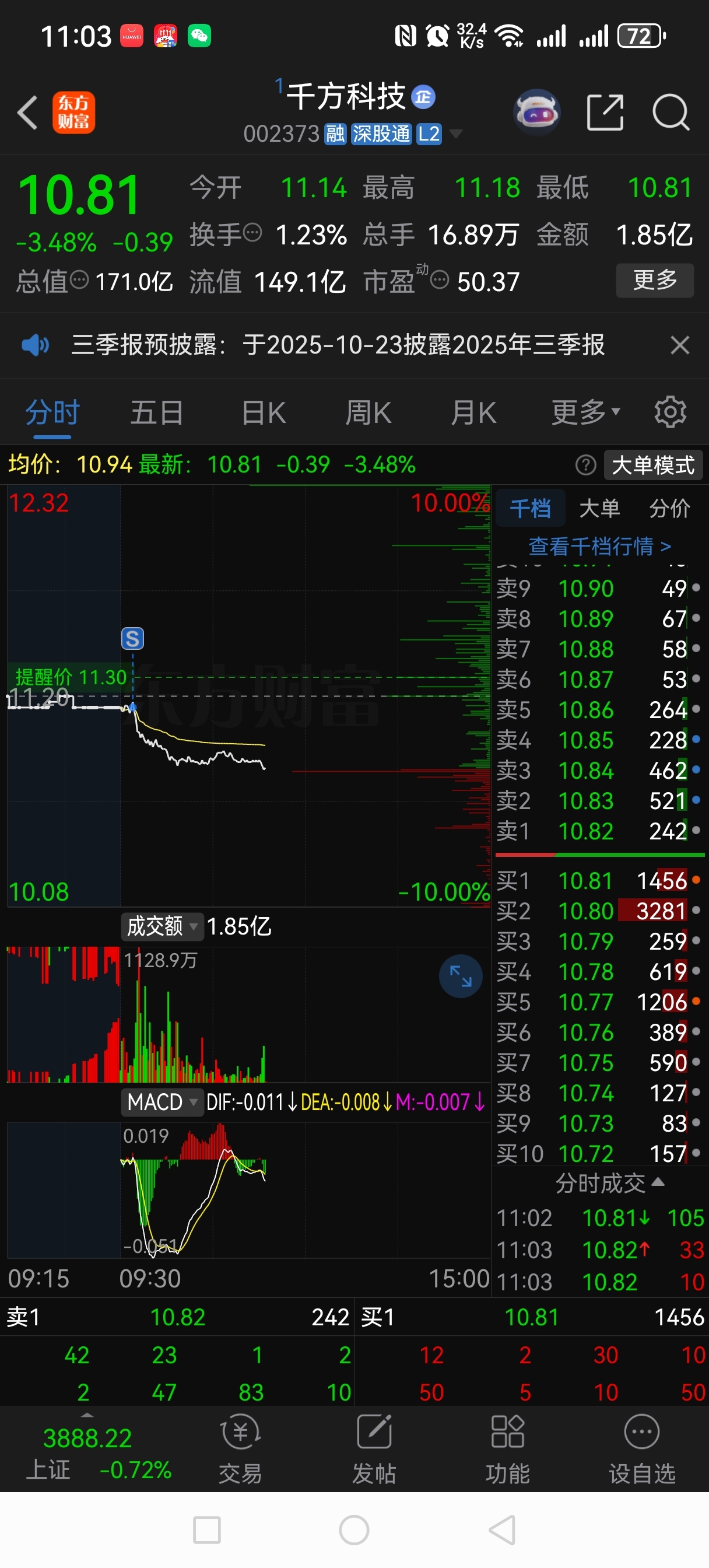Image resolution: width=709 pixels, height=1568 pixels.
Task: Toggle 大单模式 mode
Action: (x=653, y=465)
